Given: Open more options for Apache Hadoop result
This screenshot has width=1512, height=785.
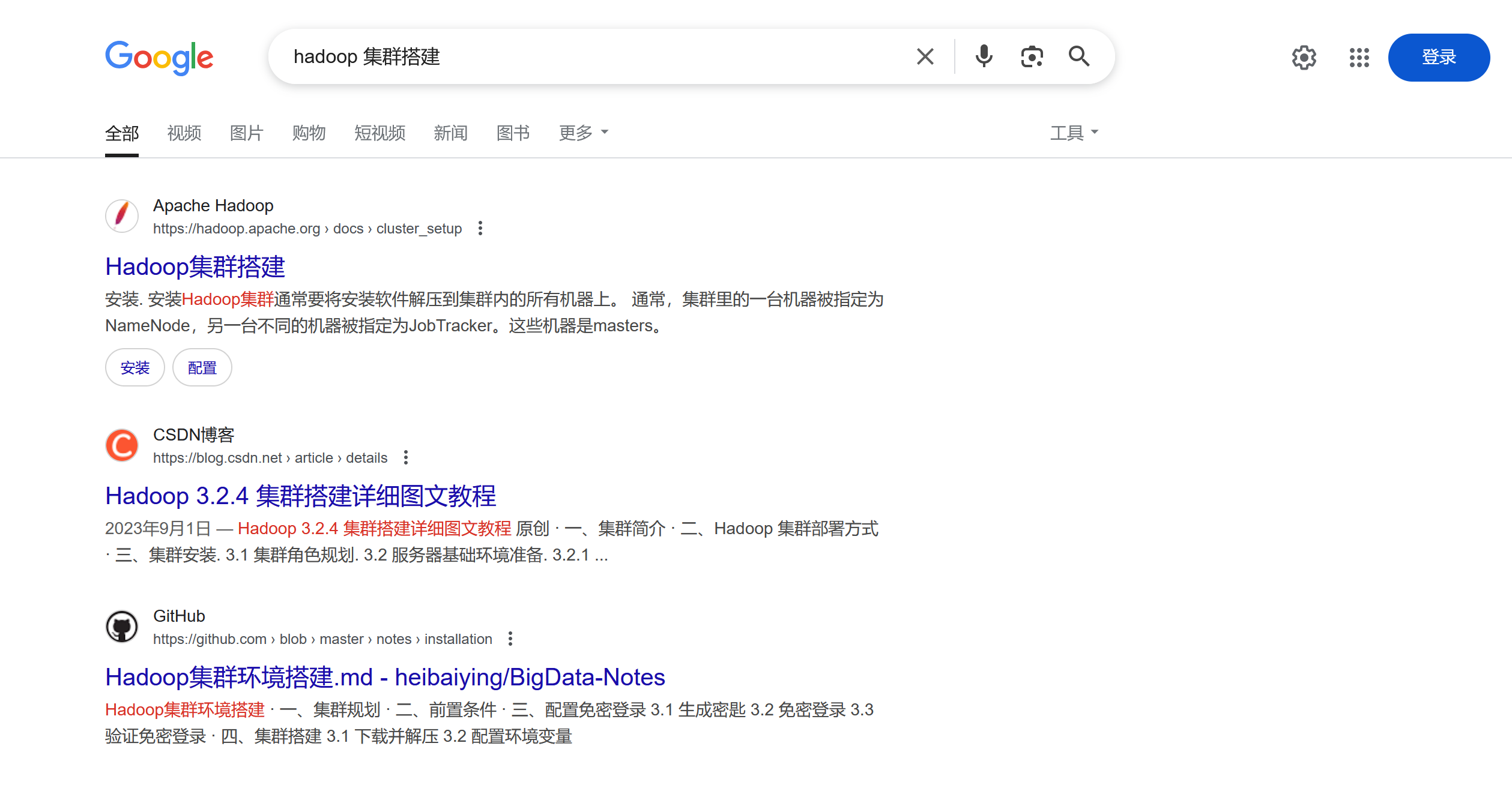Looking at the screenshot, I should pos(480,229).
